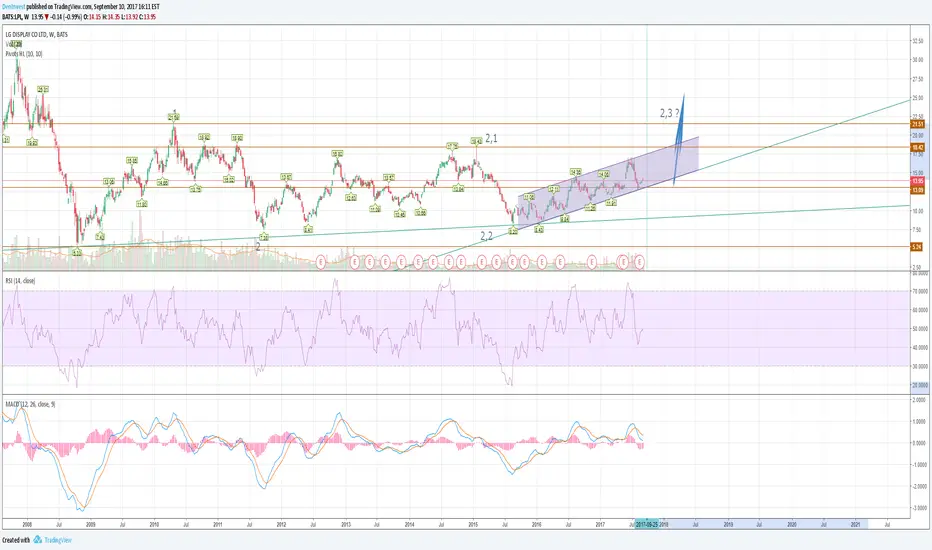Image resolution: width=932 pixels, height=550 pixels.
Task: Click the 2017-09-25 date marker on time axis
Action: (x=647, y=524)
